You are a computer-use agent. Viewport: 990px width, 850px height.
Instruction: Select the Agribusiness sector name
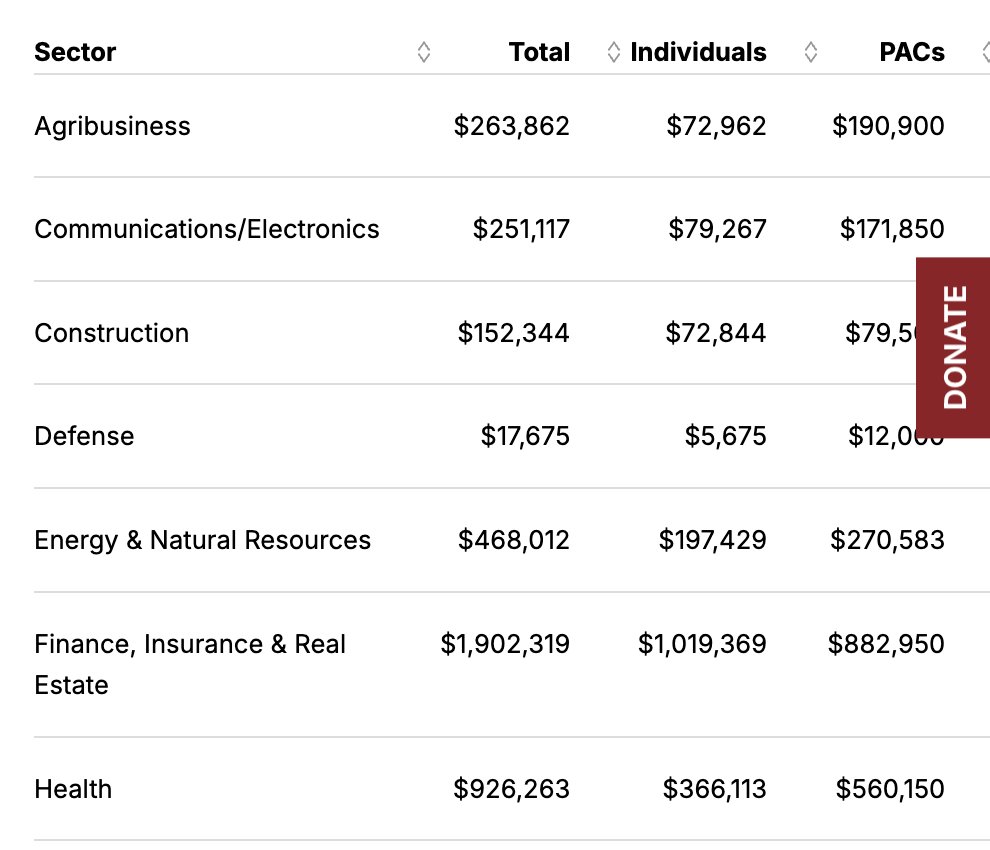[x=112, y=126]
